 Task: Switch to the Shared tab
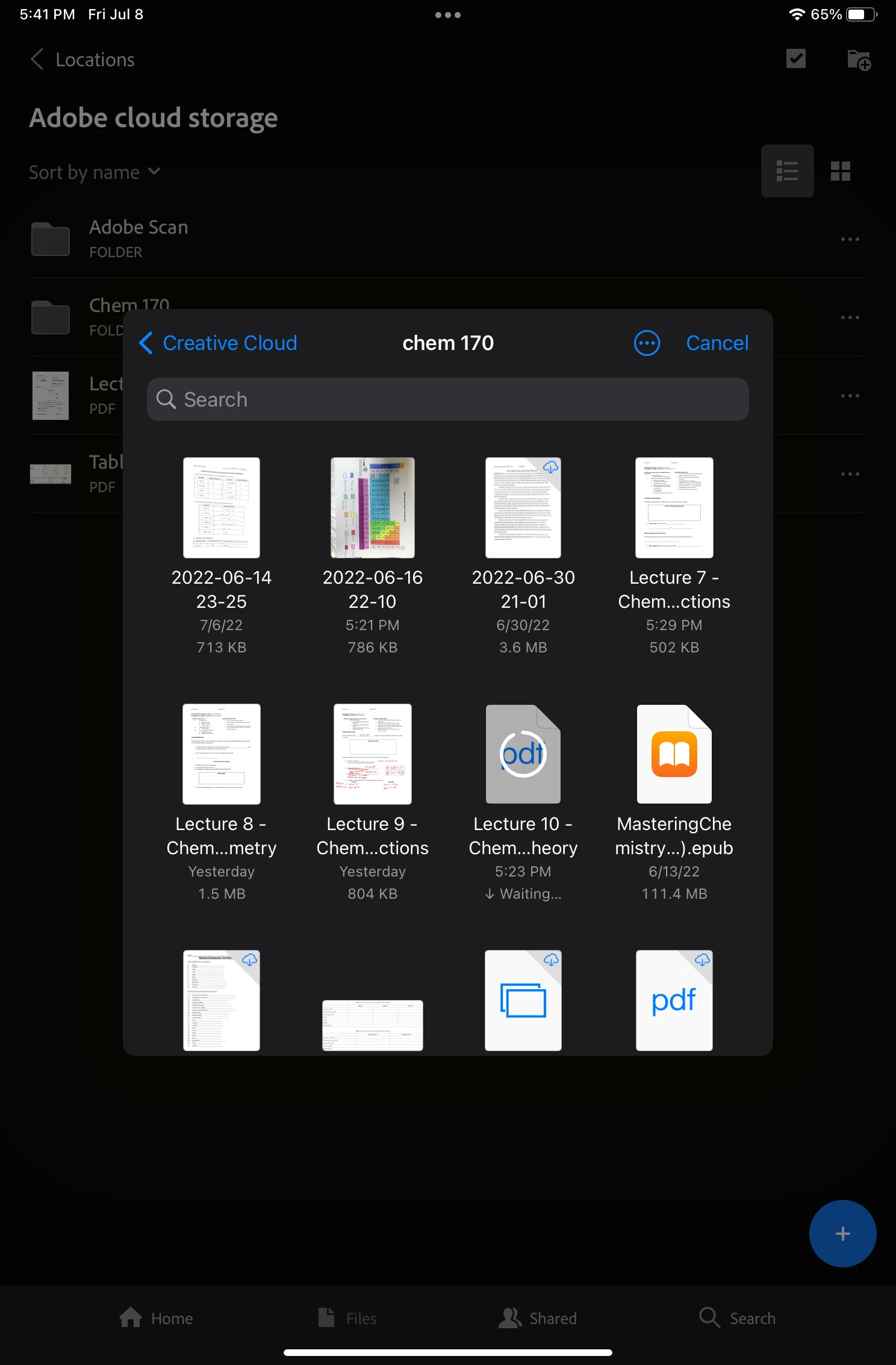[537, 1318]
